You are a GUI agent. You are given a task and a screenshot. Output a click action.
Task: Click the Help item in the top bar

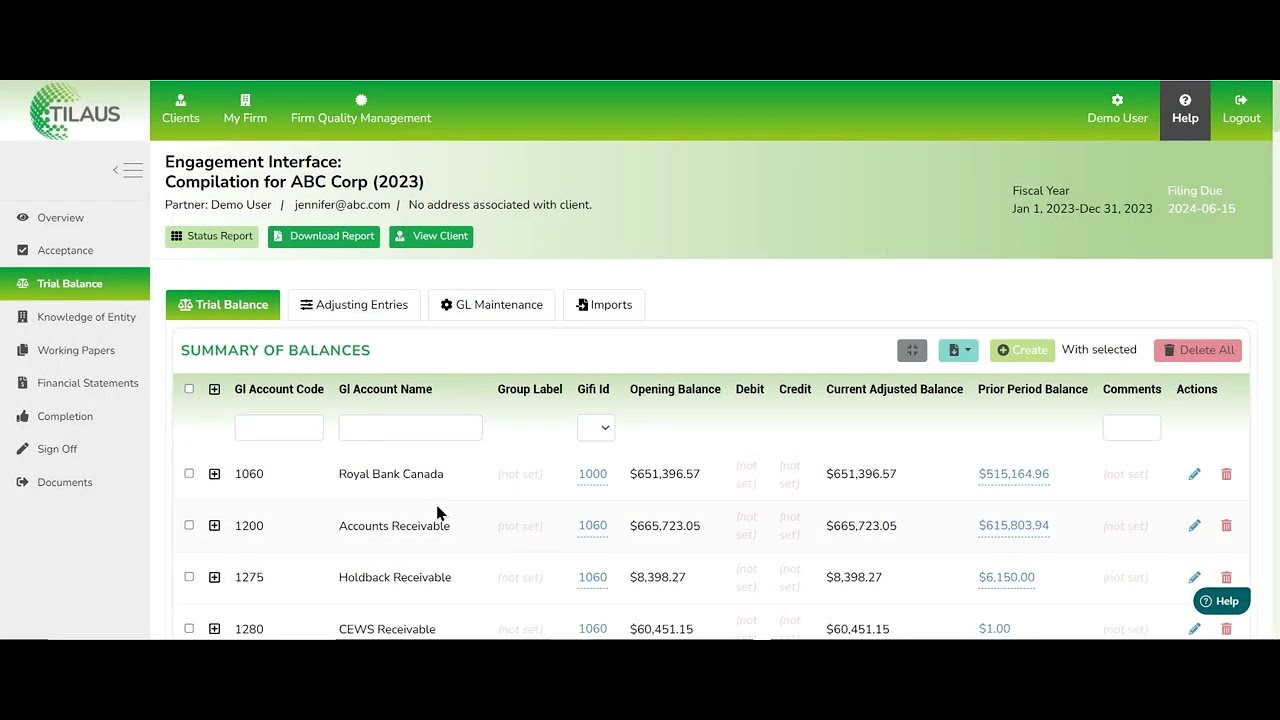[x=1185, y=110]
